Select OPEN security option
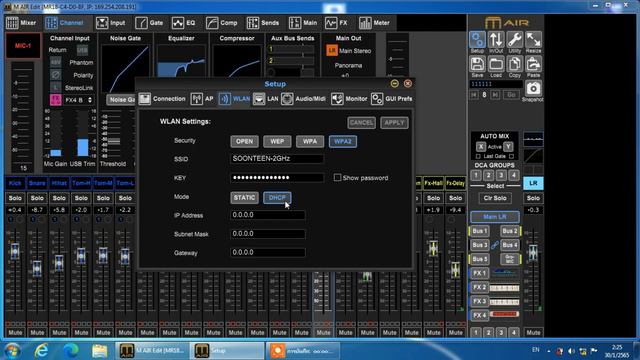The height and width of the screenshot is (360, 640). click(244, 141)
